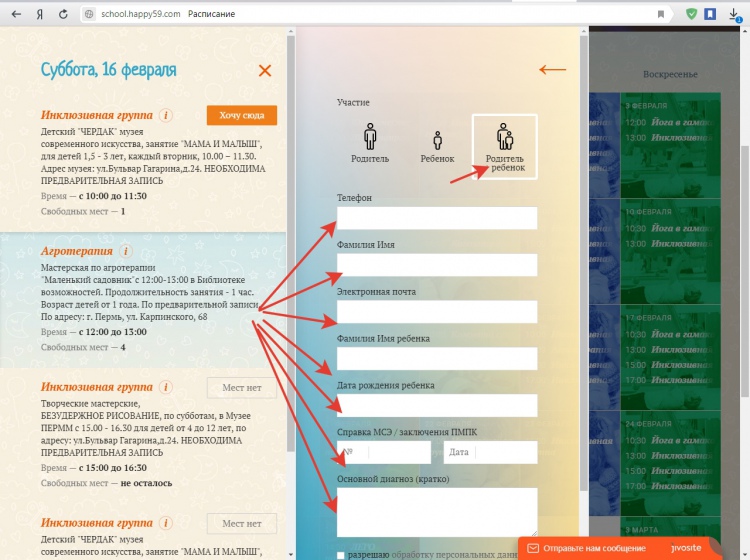Focus the 'Электронная почта' field

[437, 312]
